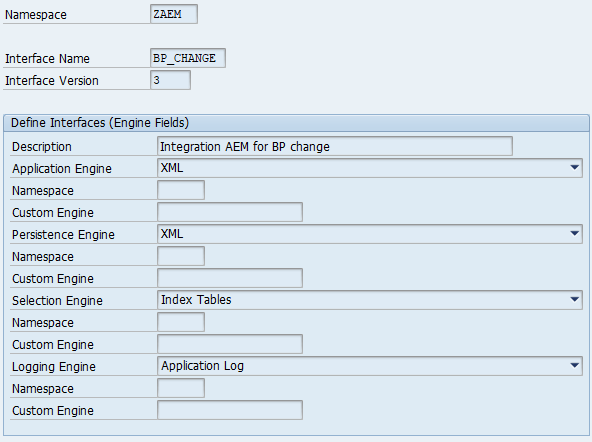Click the Description field with Integration AEM text
592x442 pixels.
[x=335, y=146]
